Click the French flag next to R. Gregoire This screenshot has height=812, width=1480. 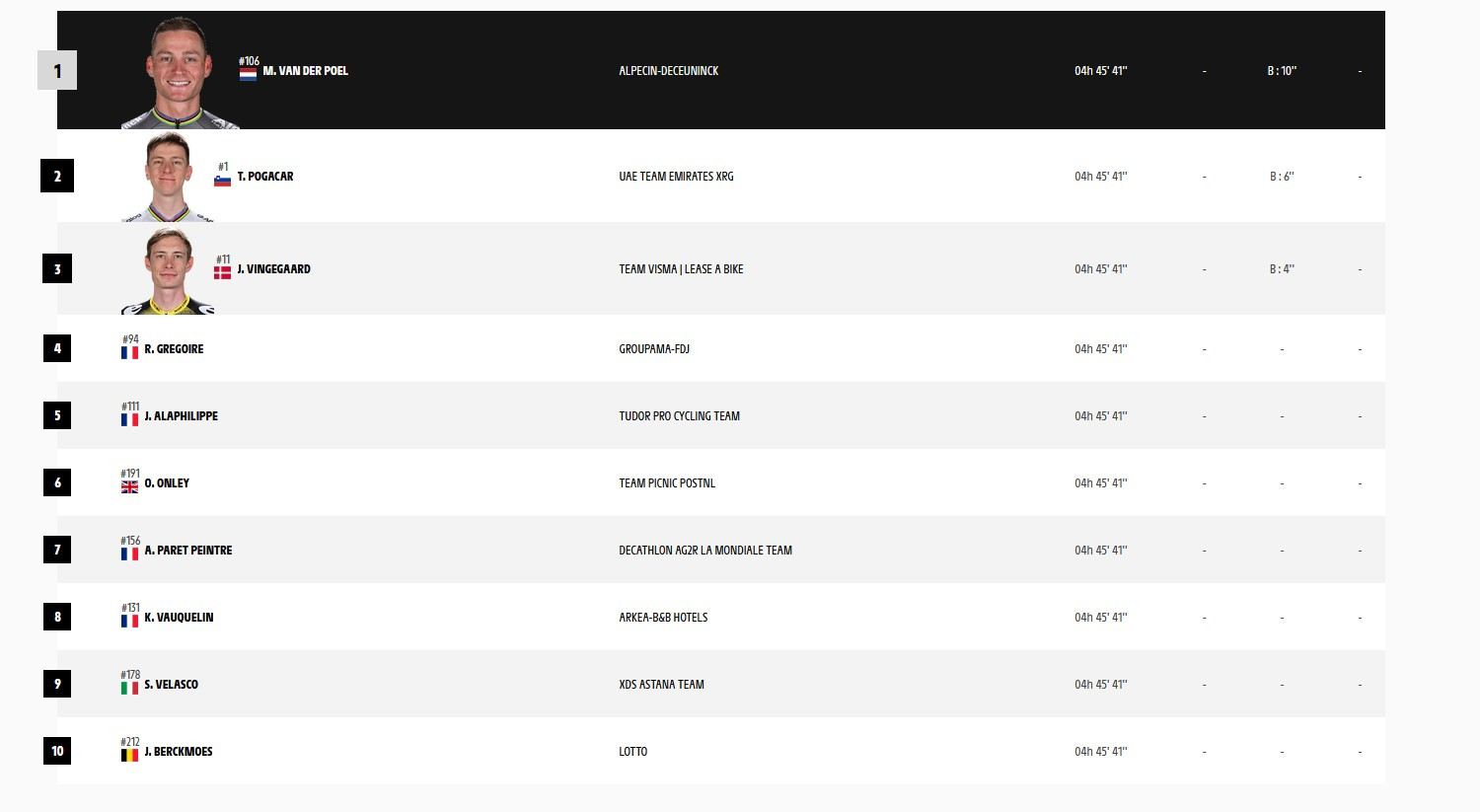click(x=129, y=352)
